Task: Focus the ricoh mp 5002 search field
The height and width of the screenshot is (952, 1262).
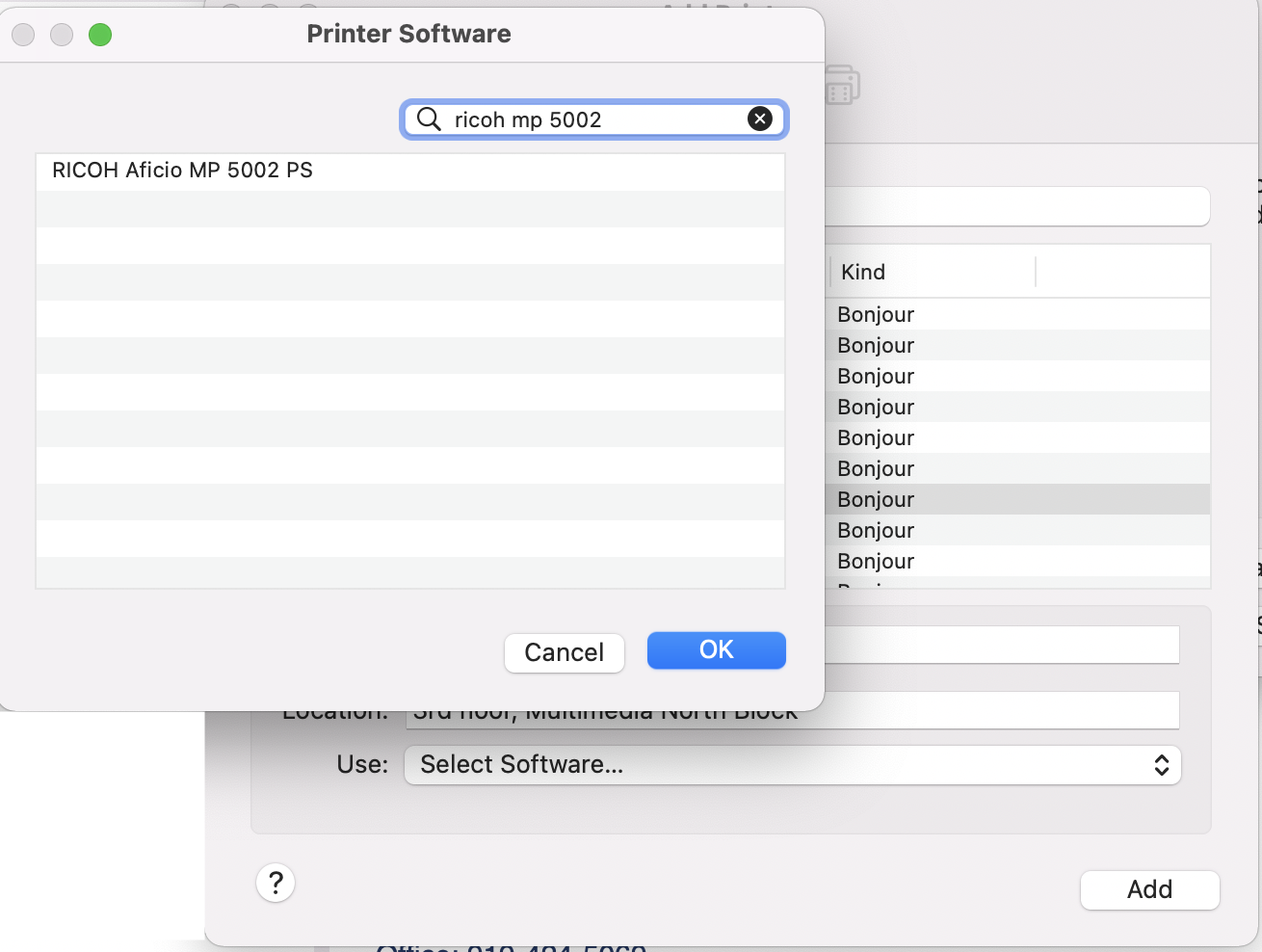Action: [594, 119]
